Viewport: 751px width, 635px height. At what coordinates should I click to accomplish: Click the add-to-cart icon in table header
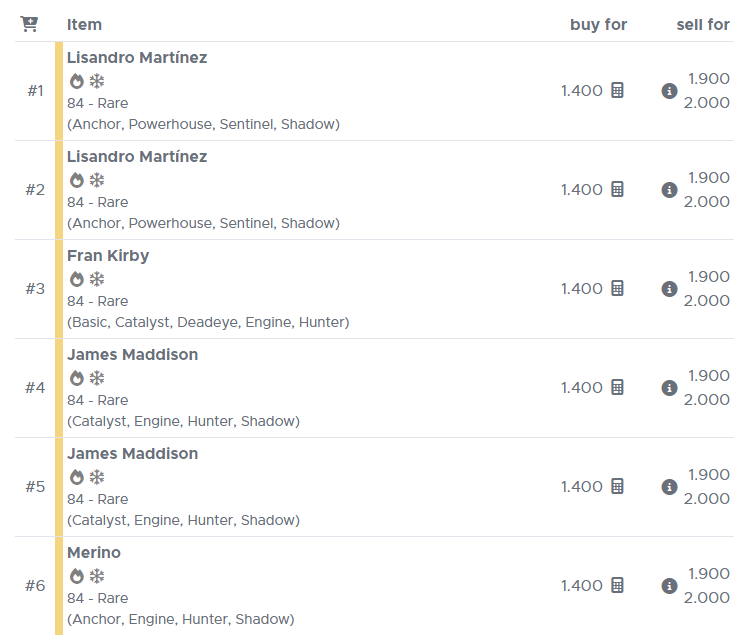[29, 24]
